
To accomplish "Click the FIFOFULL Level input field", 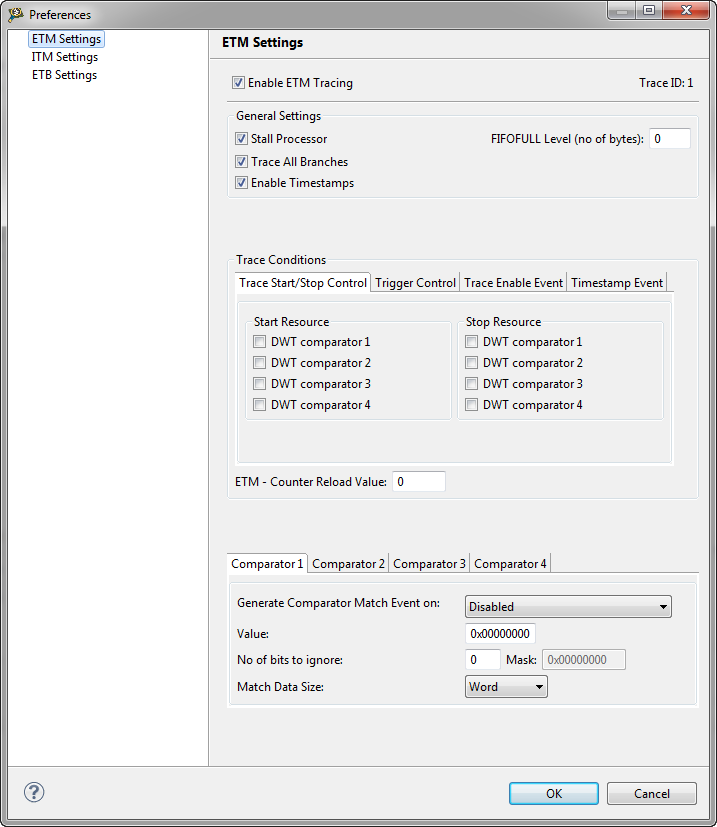I will (670, 139).
